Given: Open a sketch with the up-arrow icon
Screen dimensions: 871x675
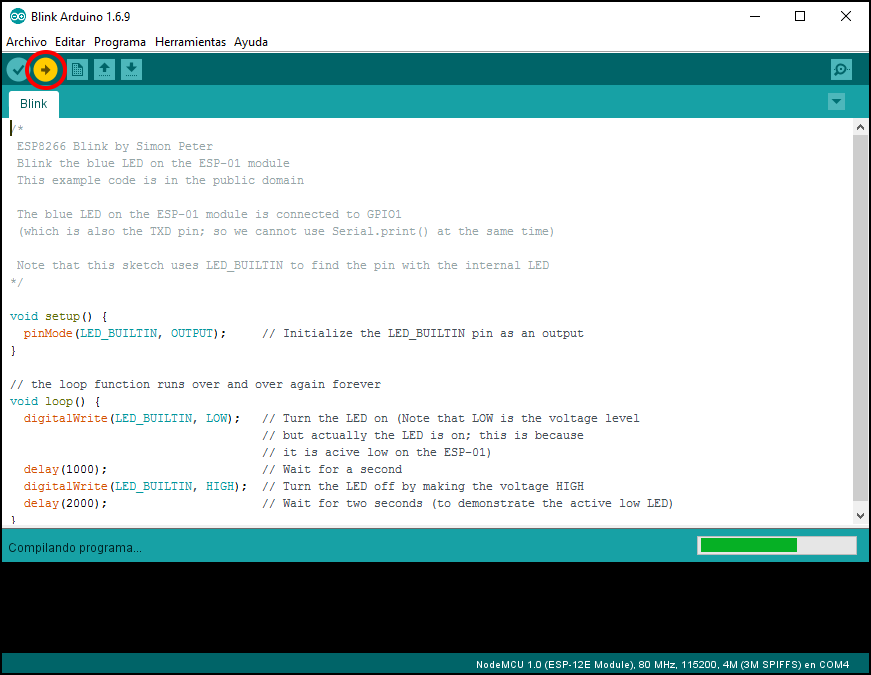Looking at the screenshot, I should pyautogui.click(x=104, y=69).
